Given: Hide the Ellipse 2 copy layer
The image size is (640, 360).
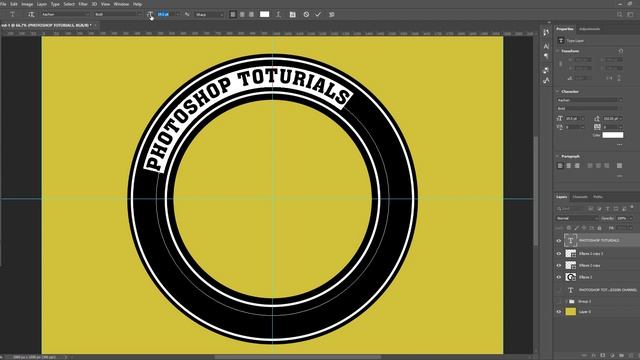Looking at the screenshot, I should click(559, 265).
